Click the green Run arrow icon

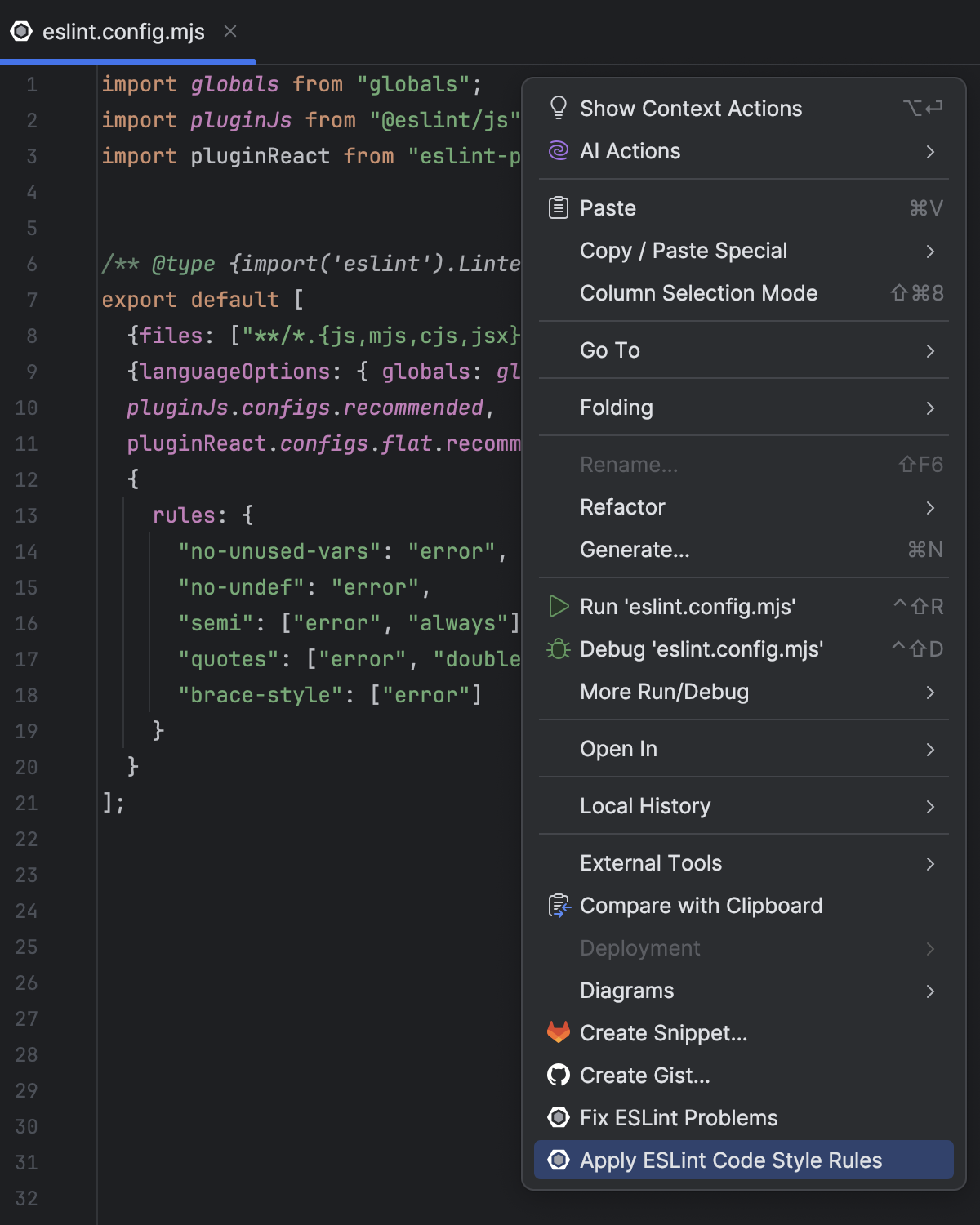559,607
